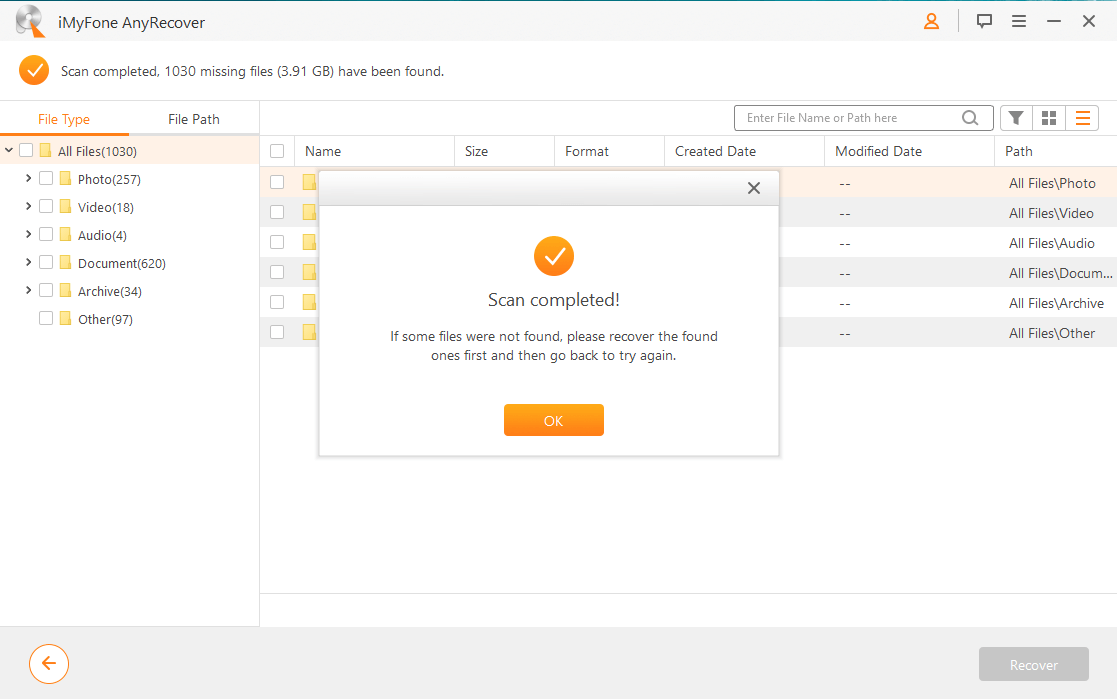
Task: Check the row checkbox for All Files\Video
Action: coord(277,212)
